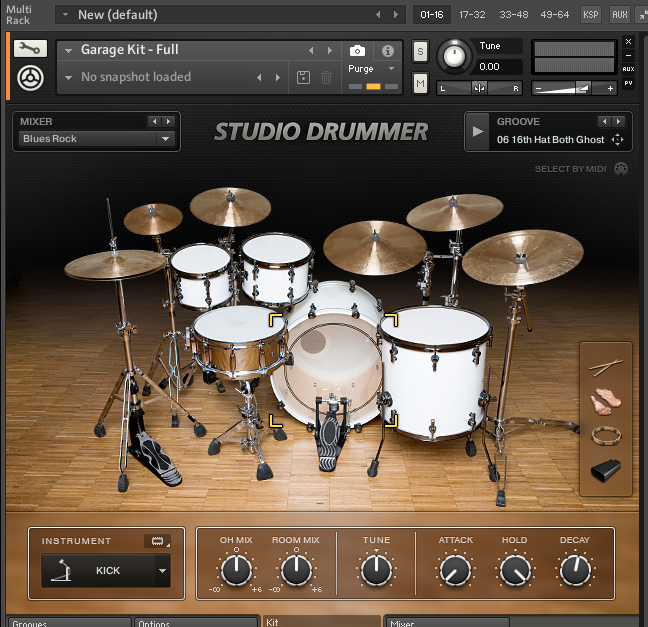
Task: Select the tambourine percussion icon
Action: (606, 436)
